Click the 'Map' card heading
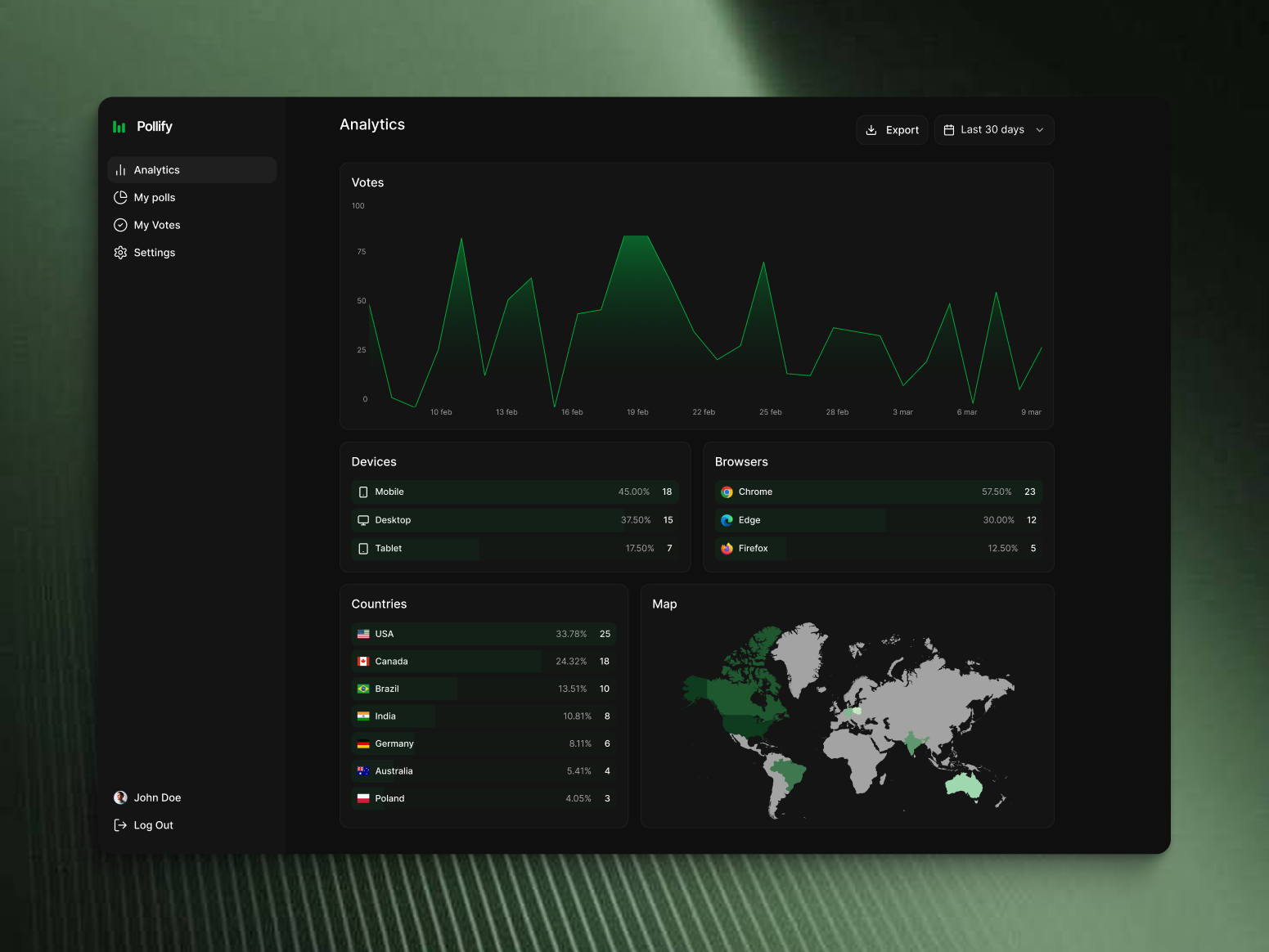 [664, 604]
